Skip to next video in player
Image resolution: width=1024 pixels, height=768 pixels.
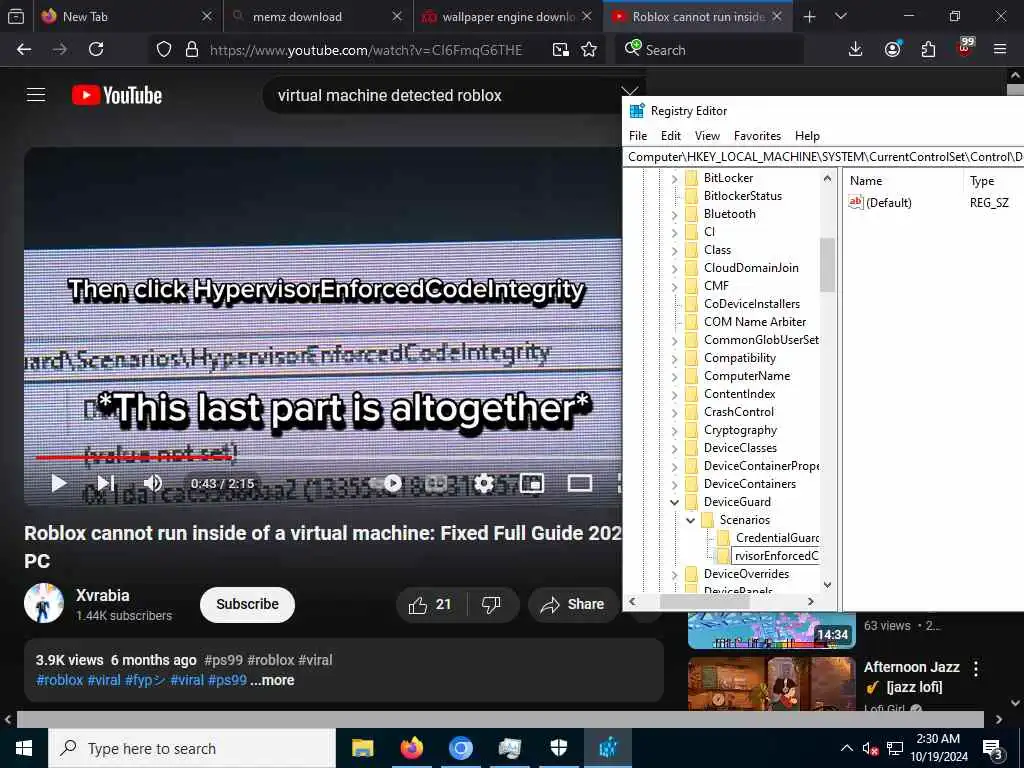[x=106, y=483]
